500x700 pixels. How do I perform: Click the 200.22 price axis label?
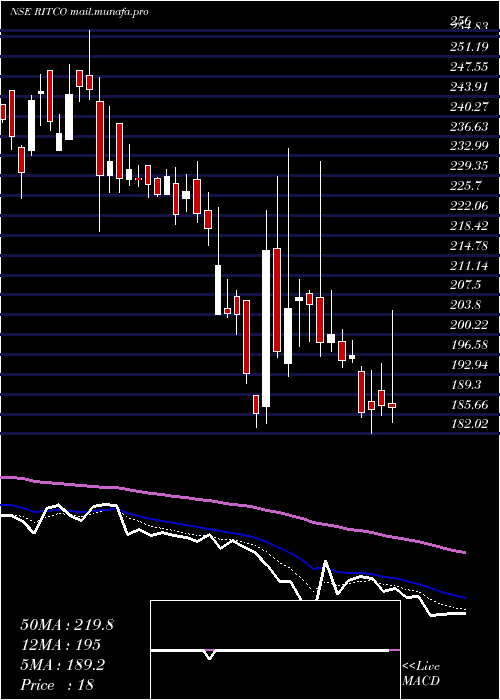[x=469, y=325]
